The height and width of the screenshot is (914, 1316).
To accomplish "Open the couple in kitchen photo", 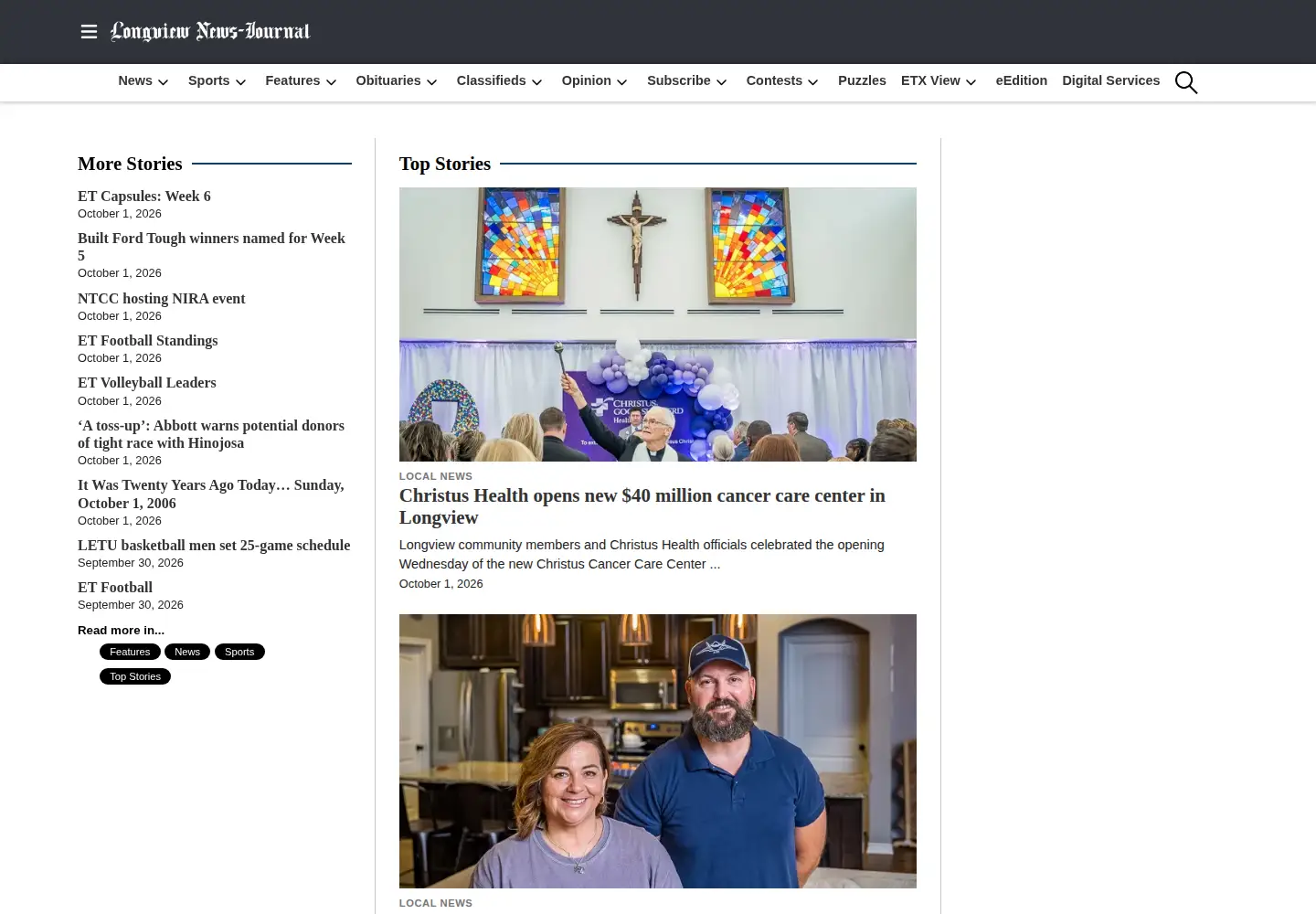I will tap(658, 751).
